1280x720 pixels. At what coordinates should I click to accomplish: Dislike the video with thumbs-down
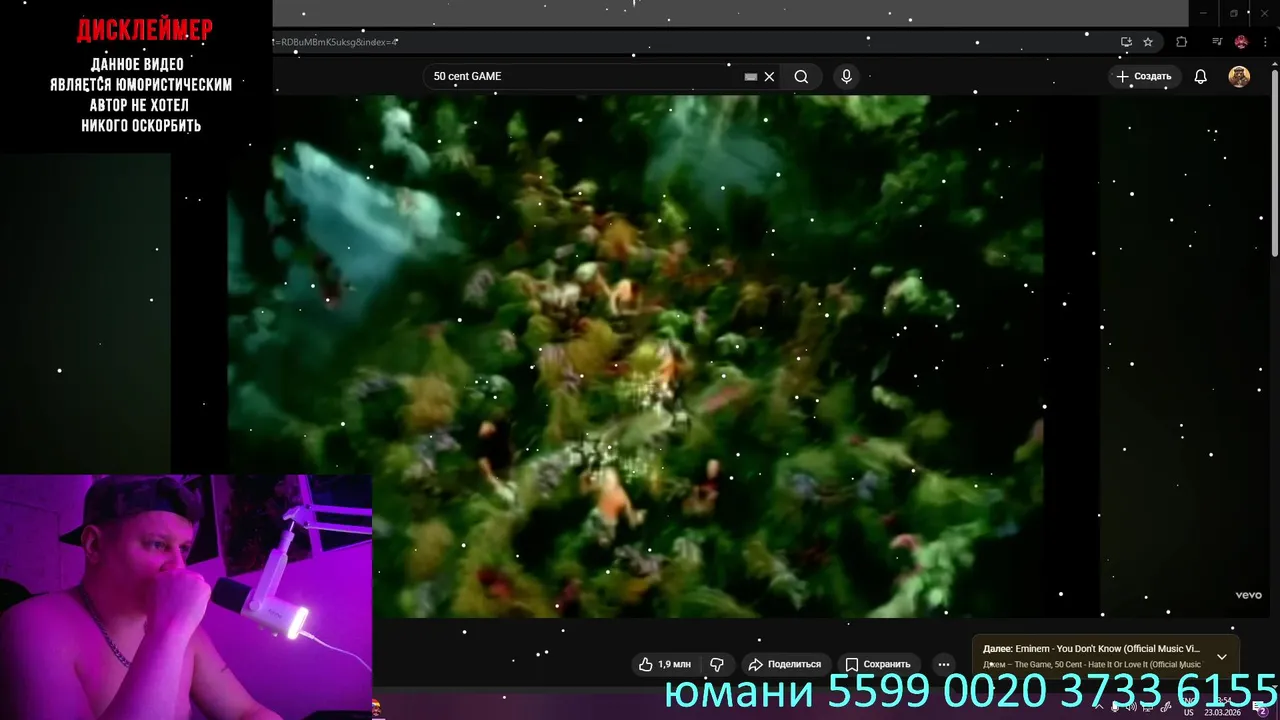717,664
